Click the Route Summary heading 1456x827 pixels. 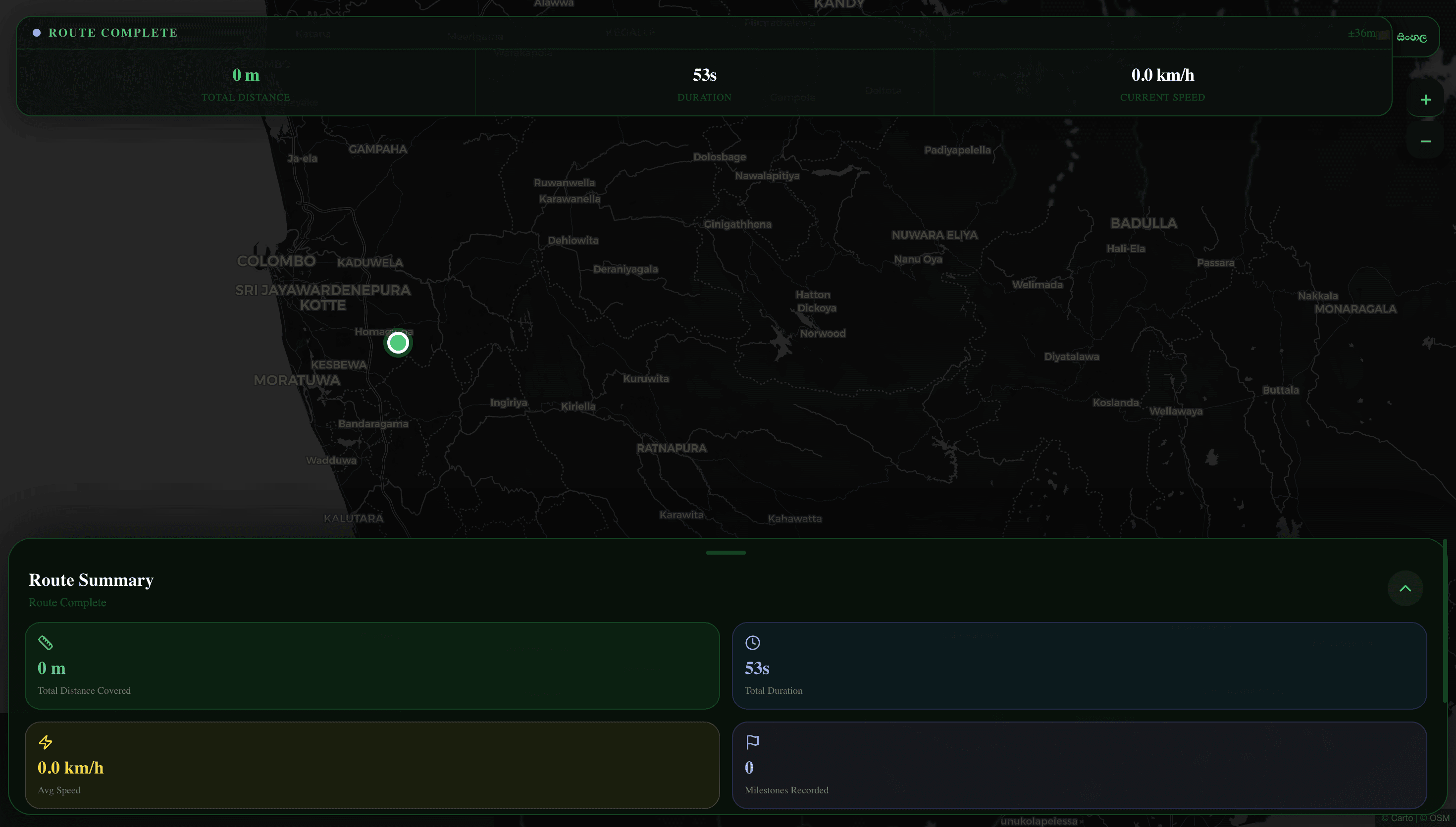coord(91,580)
